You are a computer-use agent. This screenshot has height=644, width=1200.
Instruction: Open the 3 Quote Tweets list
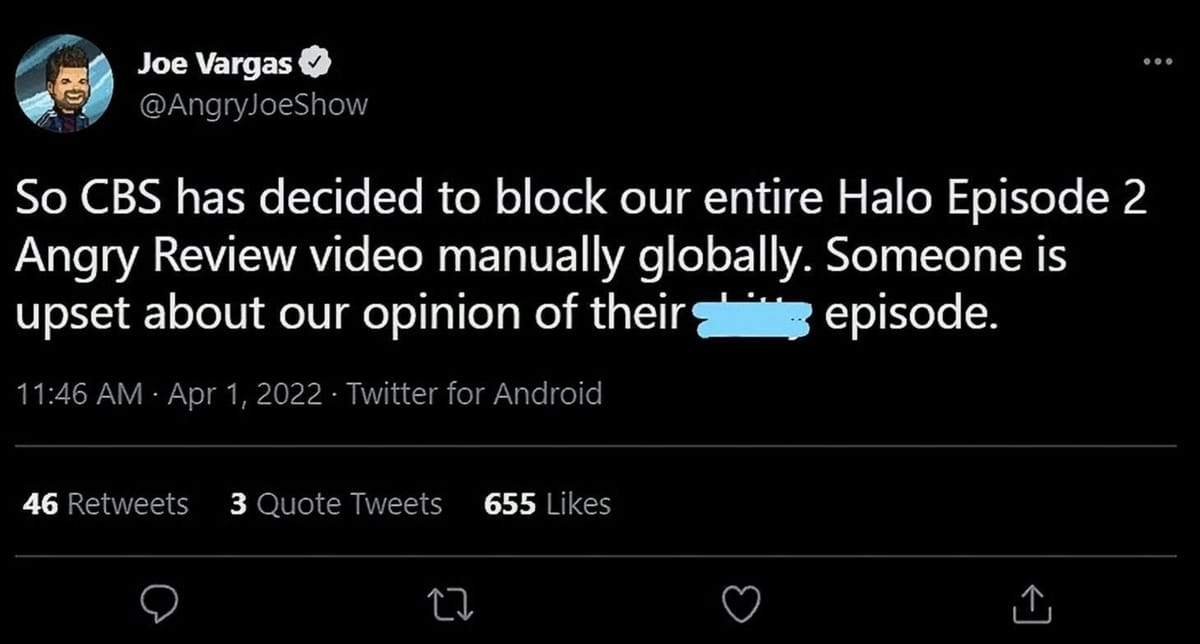[334, 504]
